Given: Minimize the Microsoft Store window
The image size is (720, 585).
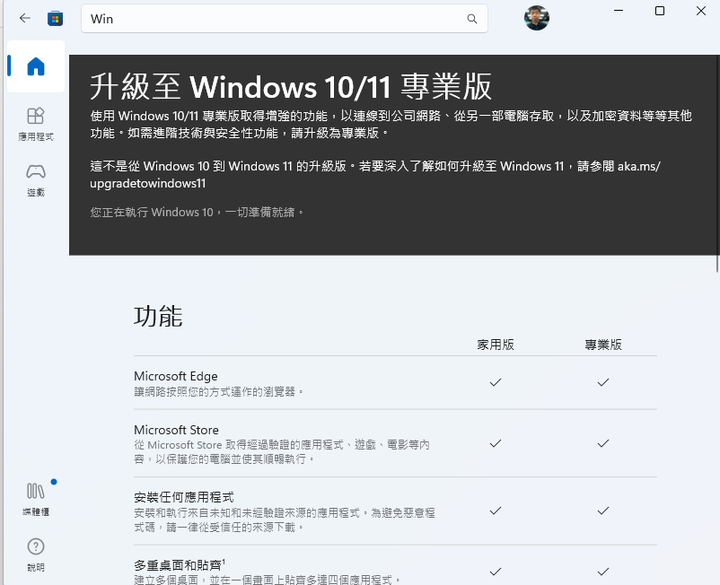Looking at the screenshot, I should [619, 11].
